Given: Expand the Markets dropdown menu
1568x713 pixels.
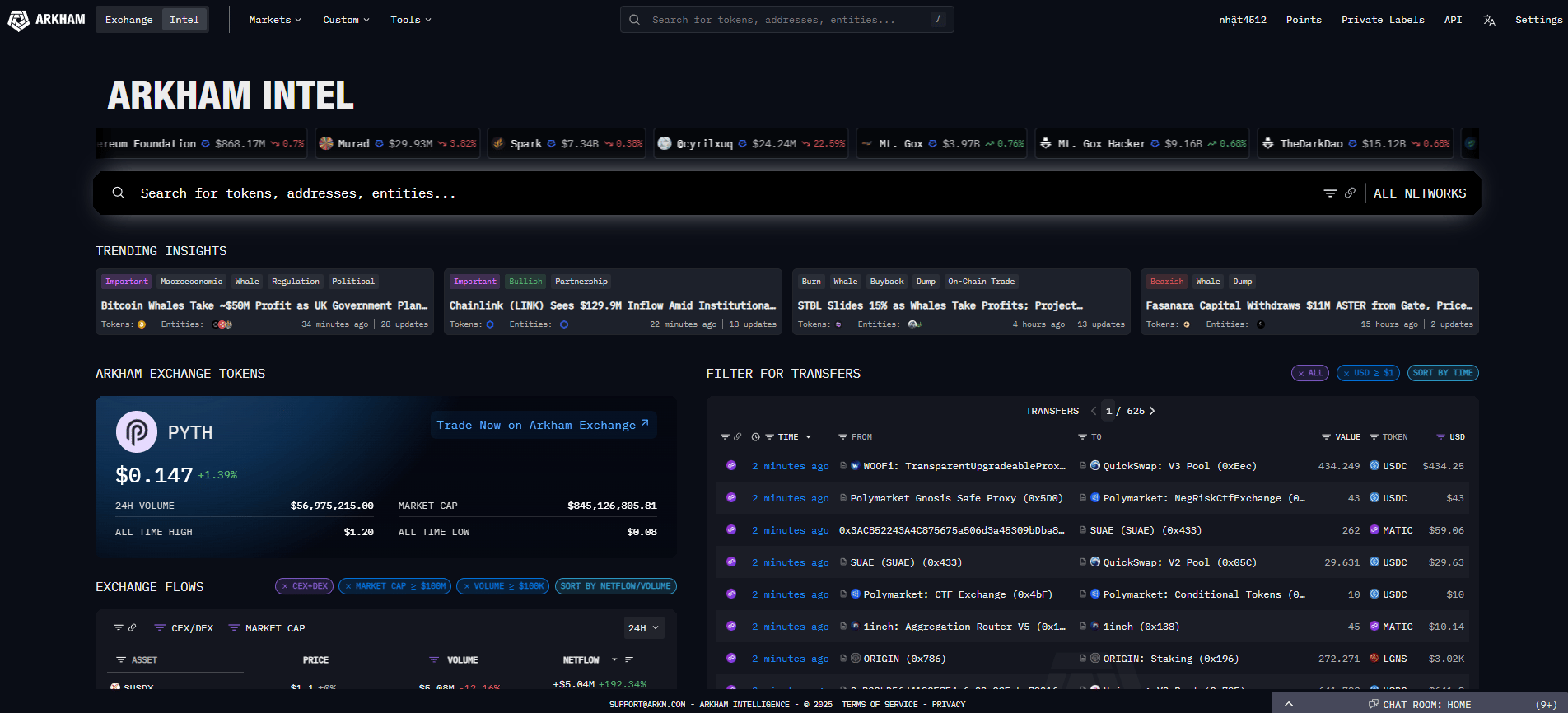Looking at the screenshot, I should click(275, 20).
